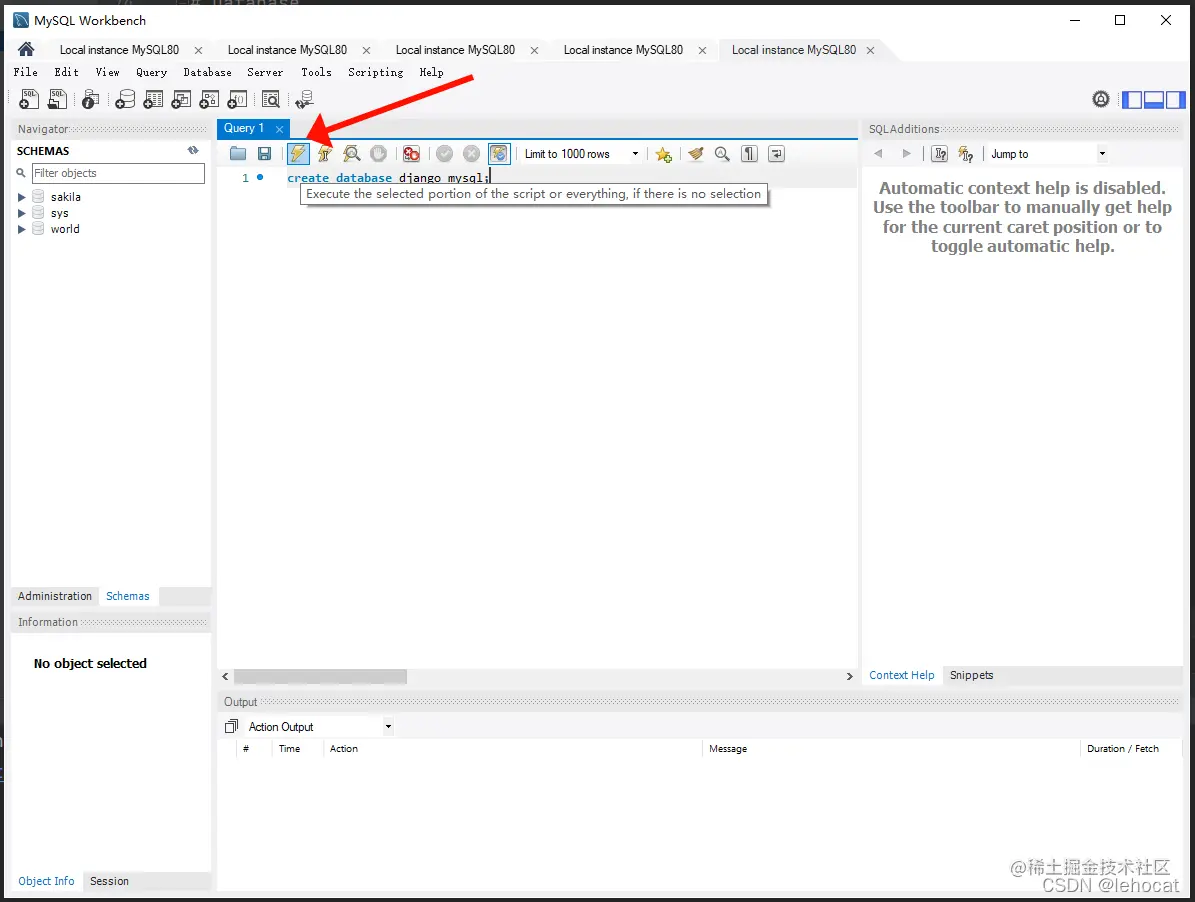Viewport: 1195px width, 902px height.
Task: Click the Filter objects search field
Action: (118, 173)
